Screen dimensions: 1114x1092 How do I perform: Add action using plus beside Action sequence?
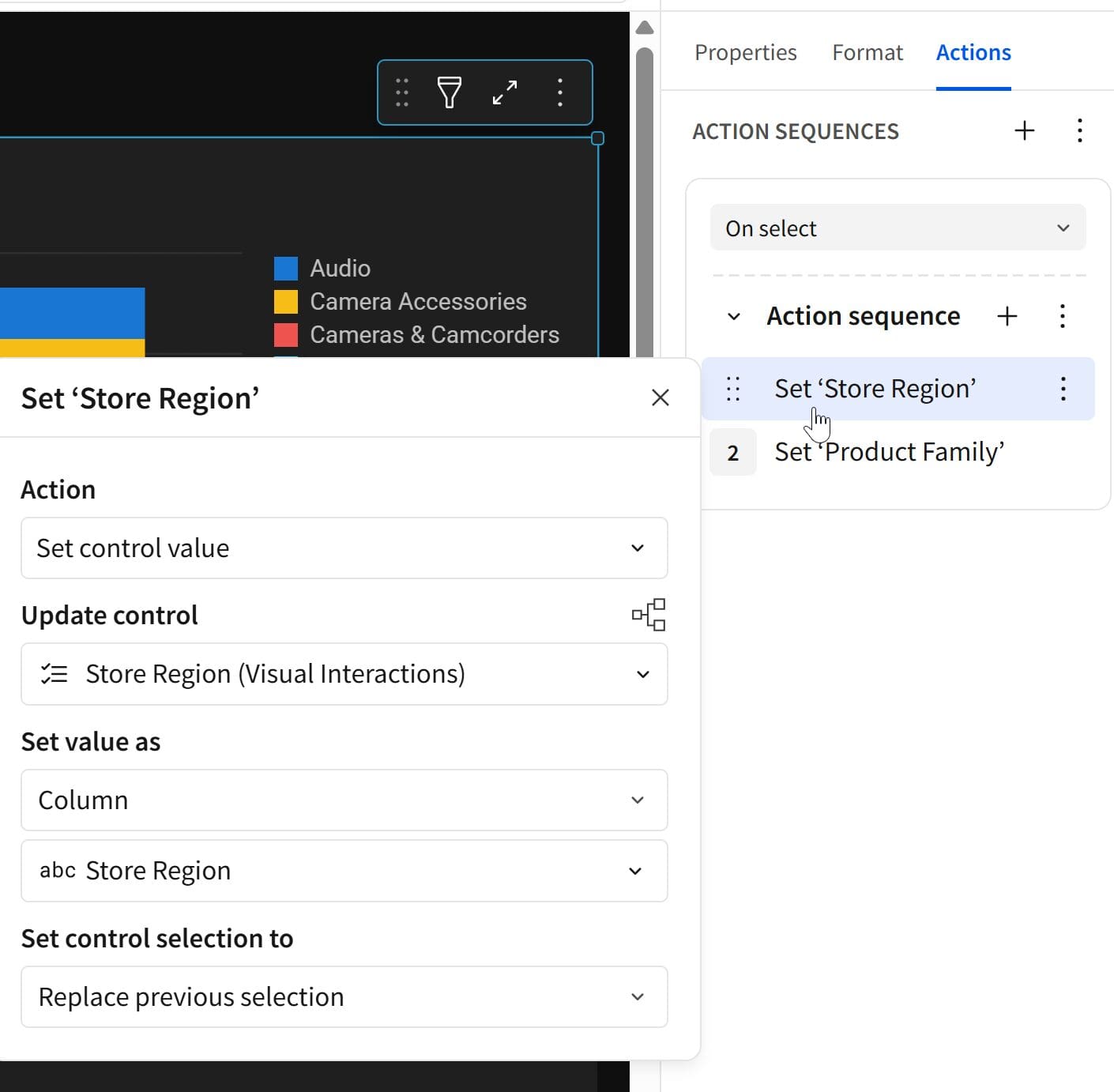[x=1007, y=316]
